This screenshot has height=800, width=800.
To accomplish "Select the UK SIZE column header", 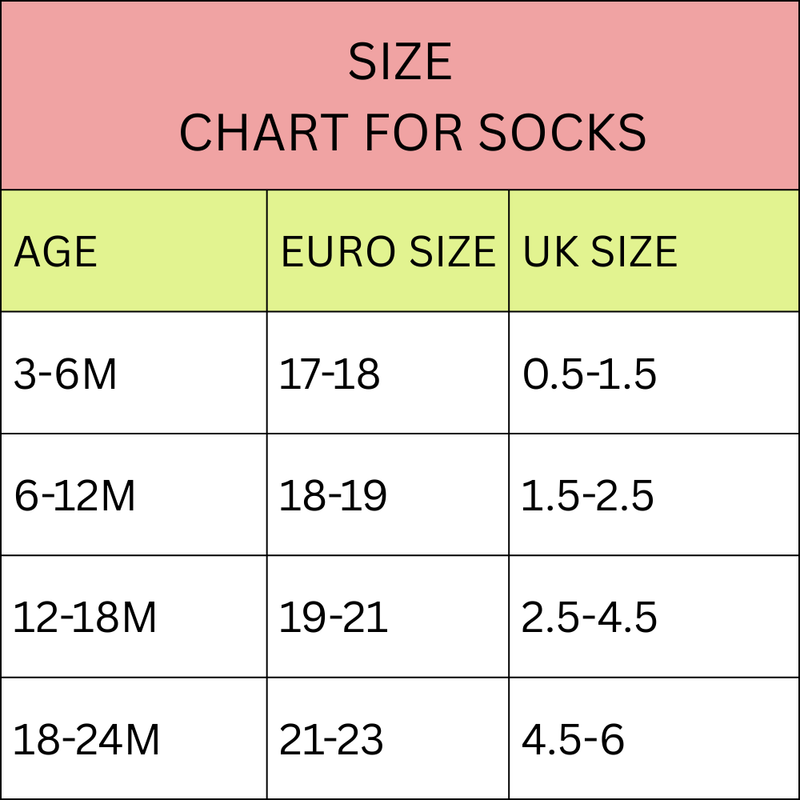I will 601,252.
